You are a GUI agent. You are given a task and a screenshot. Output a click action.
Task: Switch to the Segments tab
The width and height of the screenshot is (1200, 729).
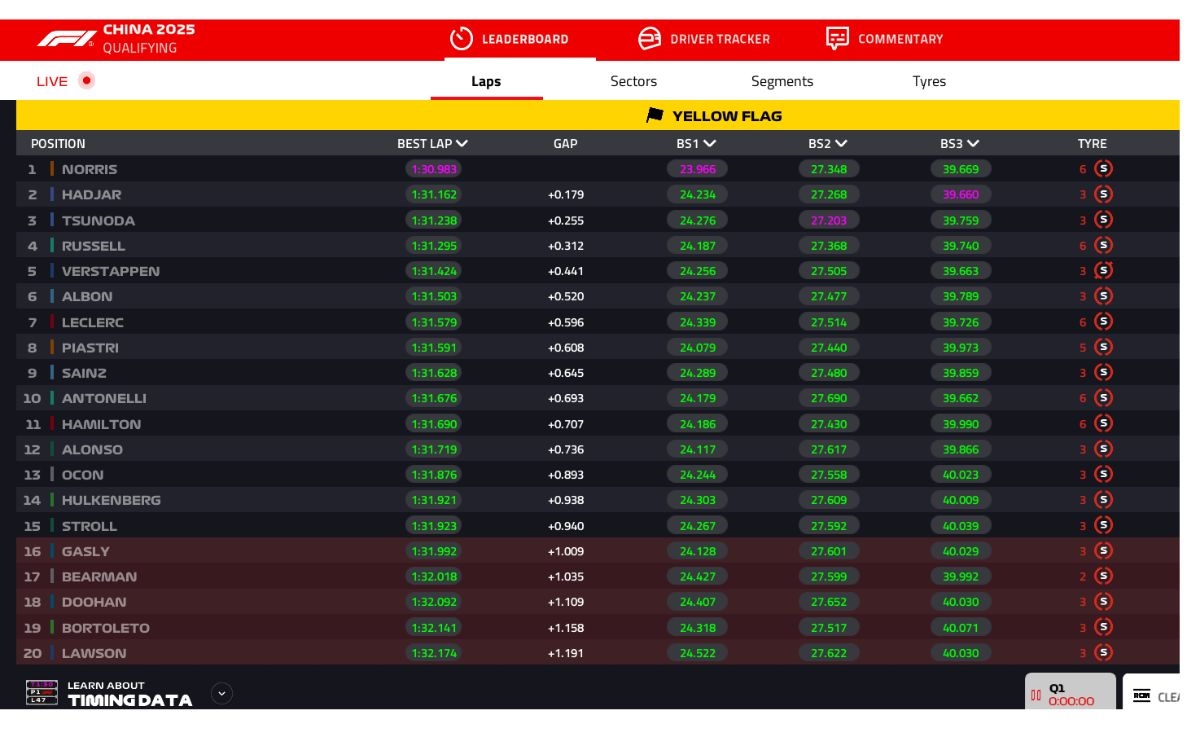(782, 81)
